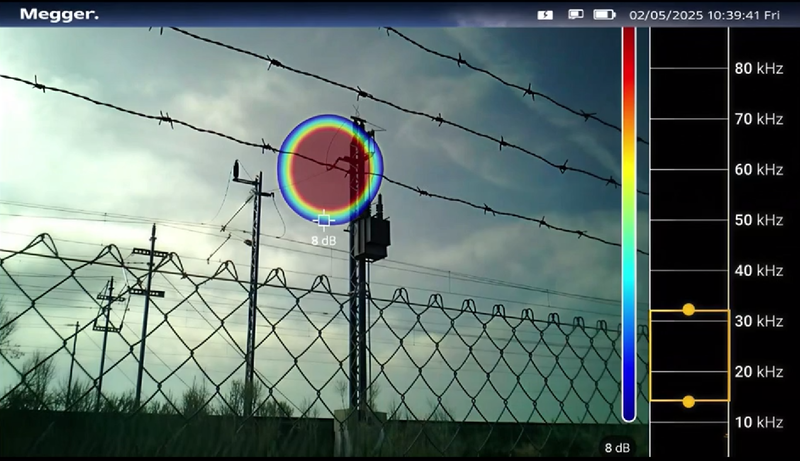Image resolution: width=800 pixels, height=461 pixels.
Task: Click the date and time readout
Action: pos(705,15)
